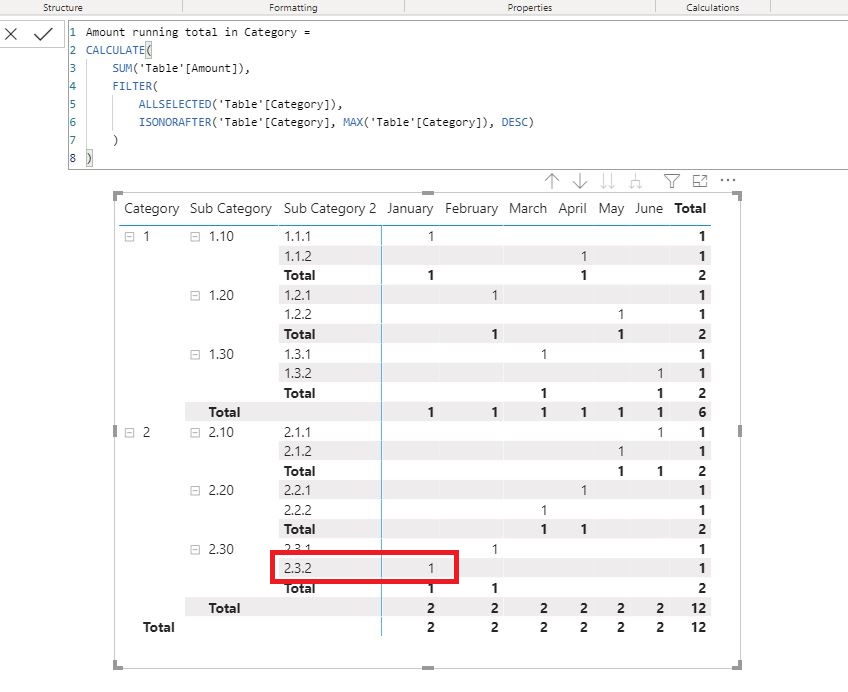Click the Structure ribbon group label
This screenshot has height=692, width=848.
63,8
